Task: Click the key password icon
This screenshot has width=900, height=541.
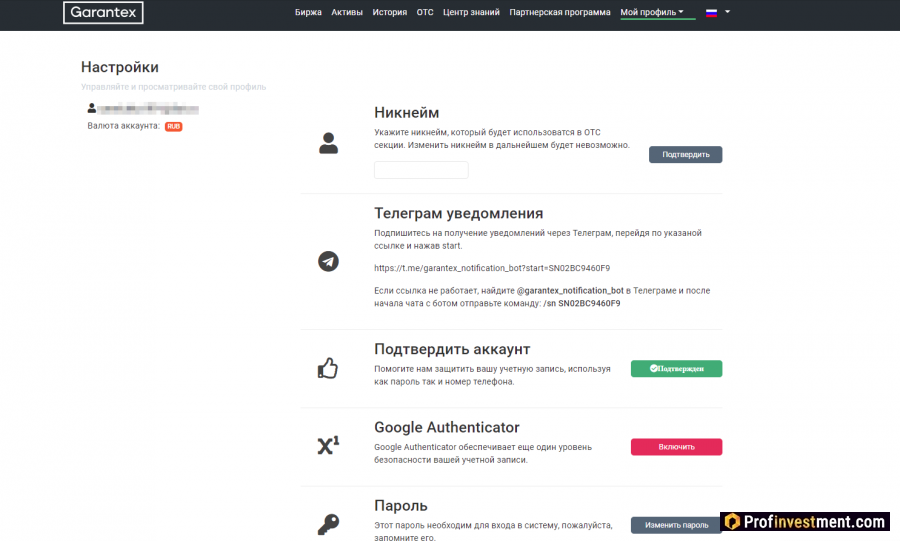Action: (328, 524)
